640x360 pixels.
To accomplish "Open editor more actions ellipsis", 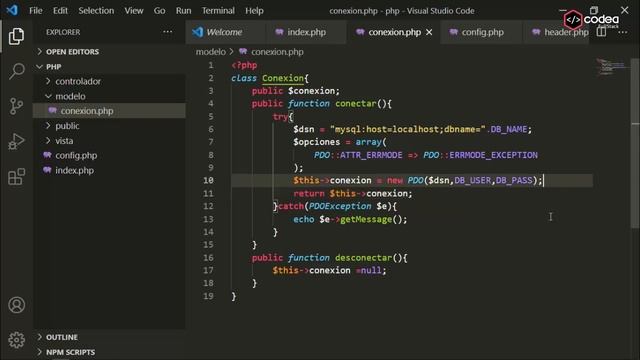I will click(623, 32).
